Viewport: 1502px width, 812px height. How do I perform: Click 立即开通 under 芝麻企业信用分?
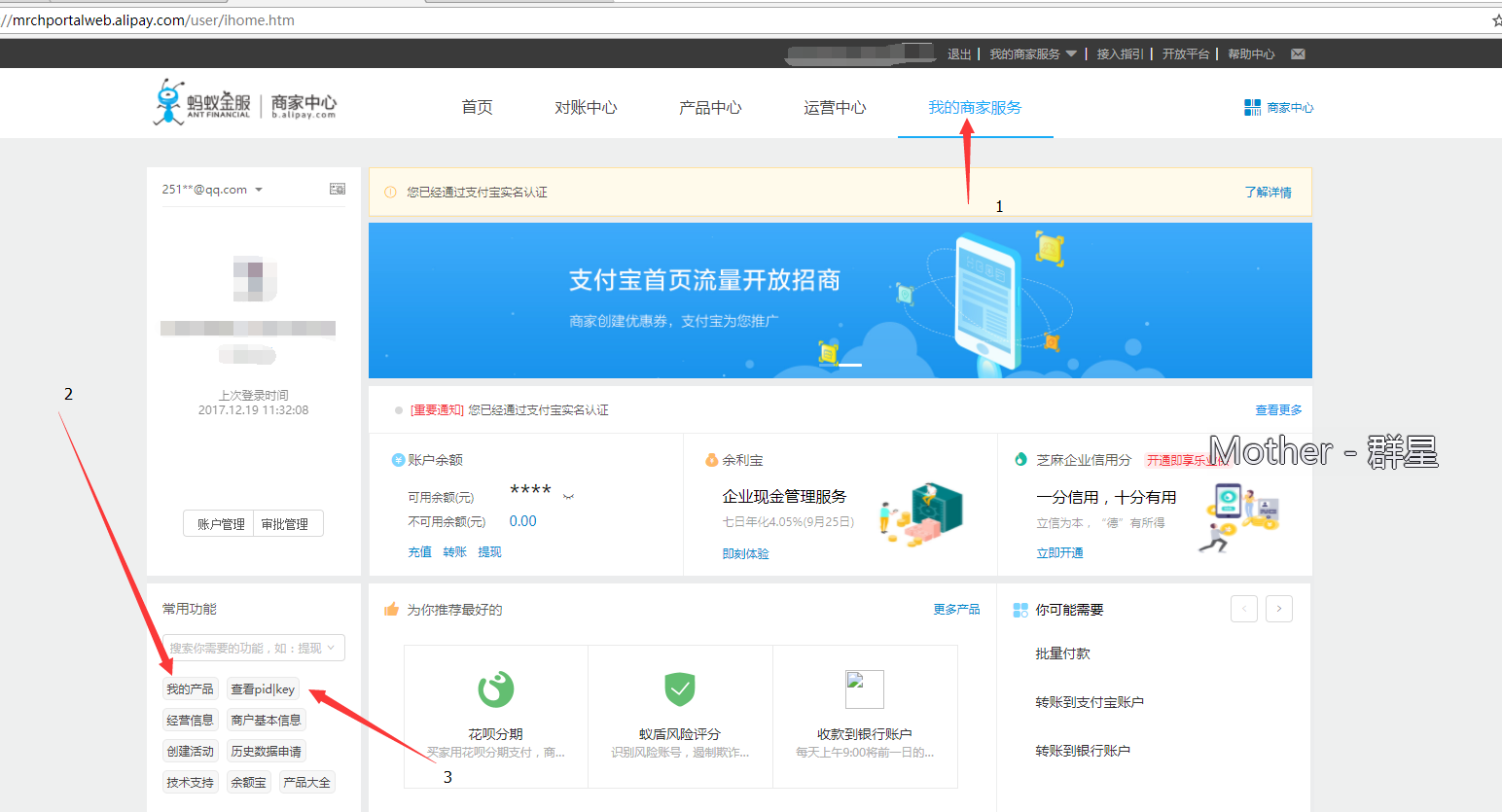coord(1059,553)
